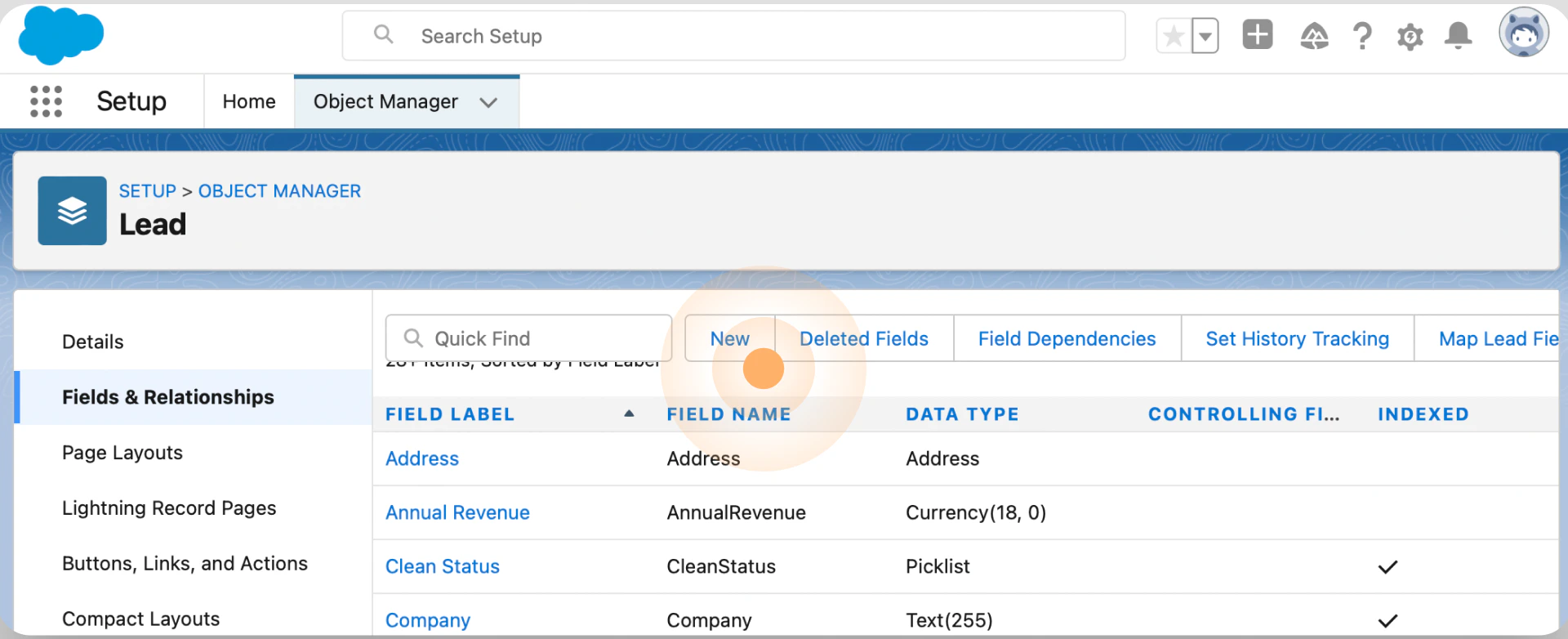Click the Company indexed checkmark
1568x639 pixels.
click(x=1388, y=621)
